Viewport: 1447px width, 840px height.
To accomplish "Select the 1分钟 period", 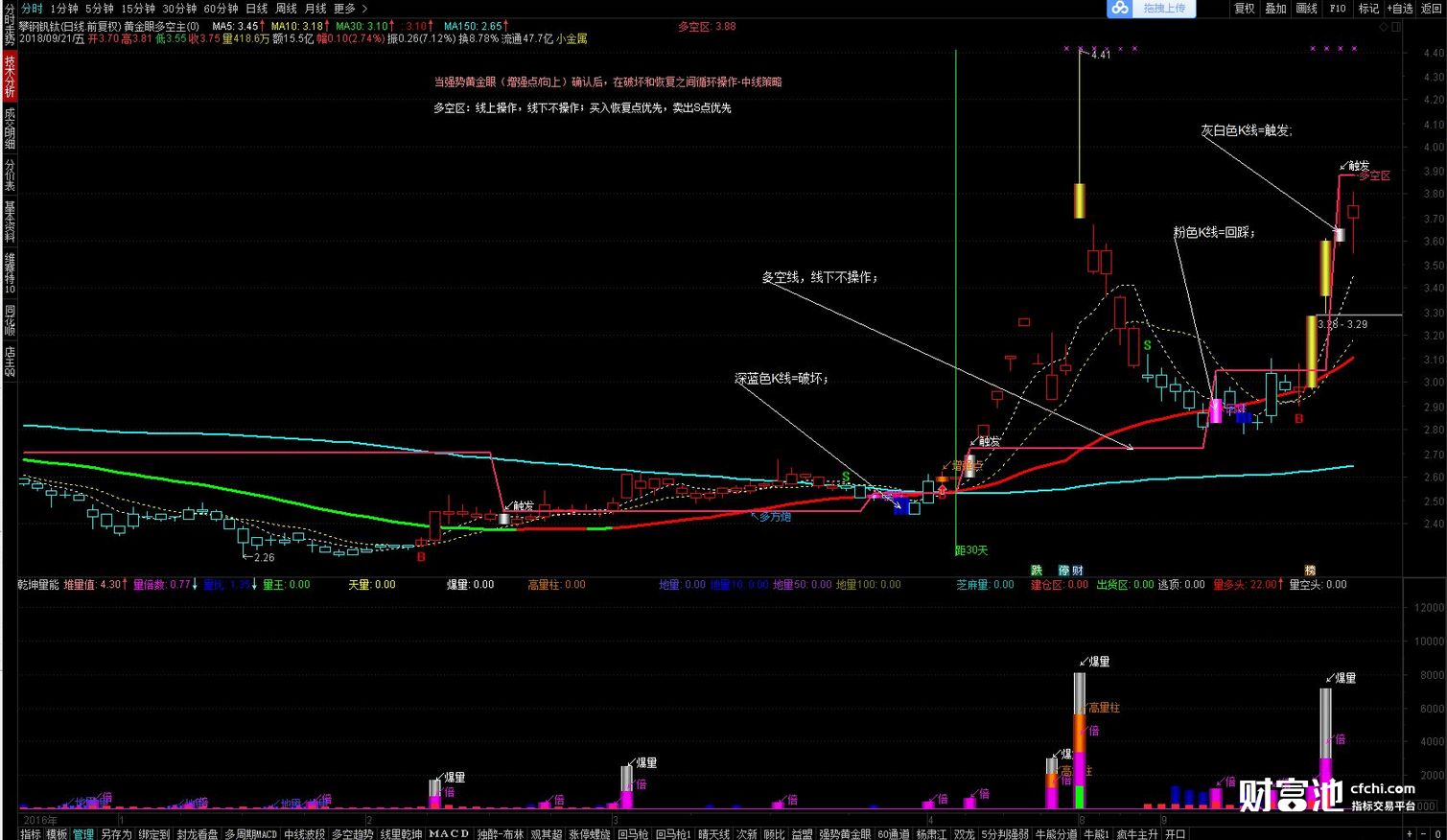I will [x=64, y=9].
